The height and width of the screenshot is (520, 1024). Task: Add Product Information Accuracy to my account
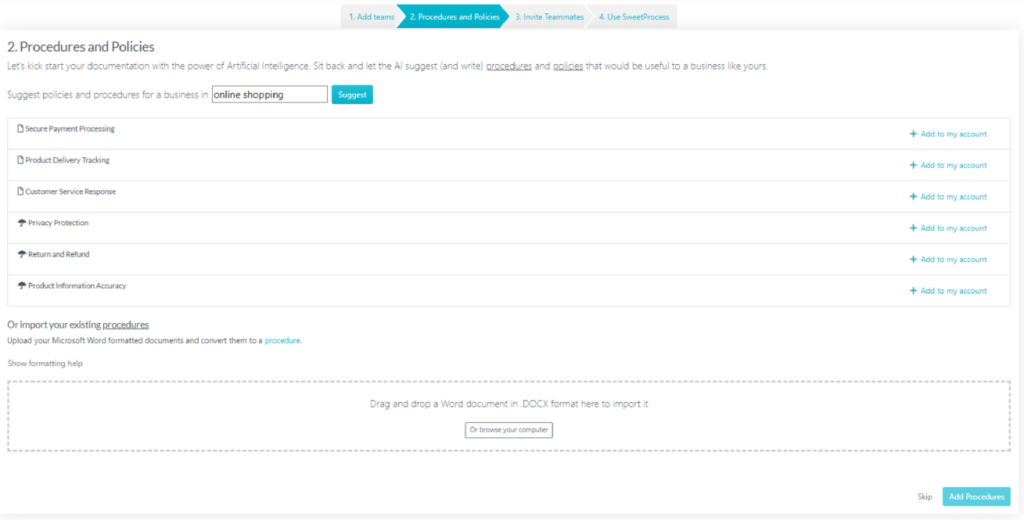[948, 291]
